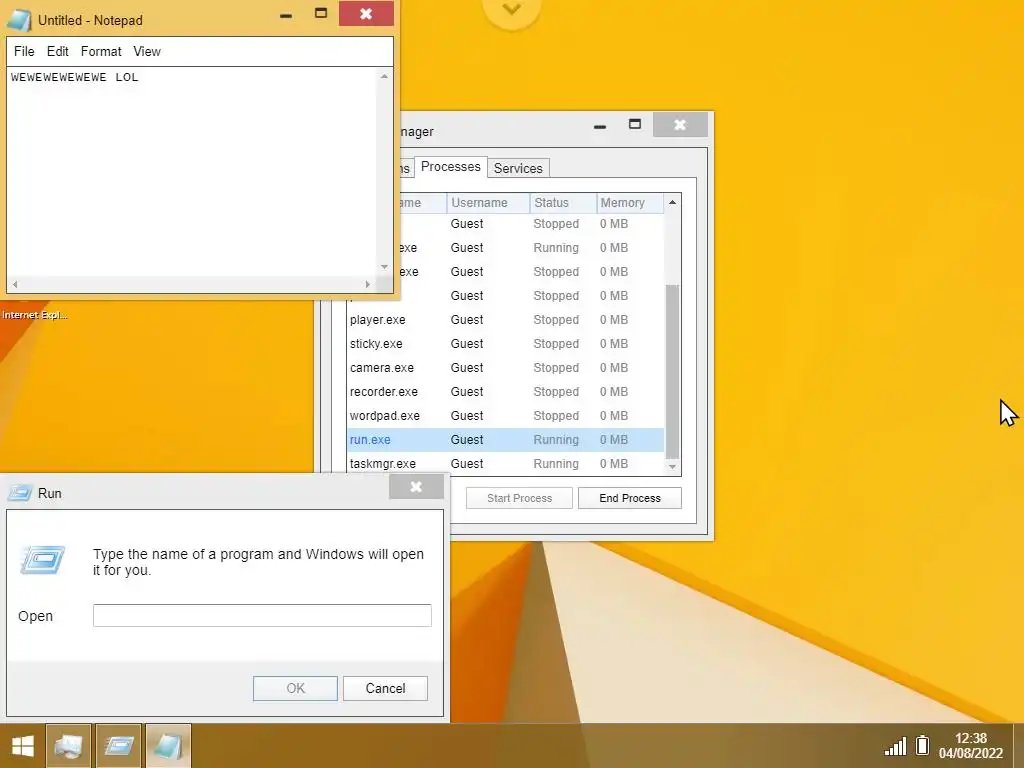Close the Notepad window
The width and height of the screenshot is (1024, 768).
coord(366,13)
